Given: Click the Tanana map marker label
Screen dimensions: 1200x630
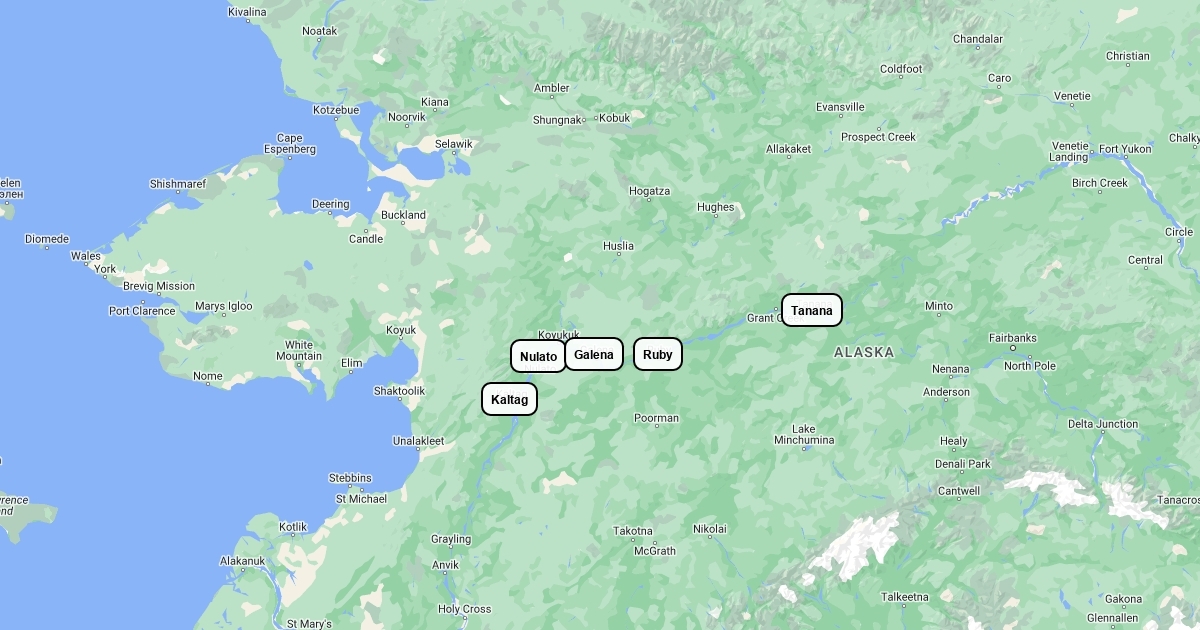Looking at the screenshot, I should coord(812,310).
